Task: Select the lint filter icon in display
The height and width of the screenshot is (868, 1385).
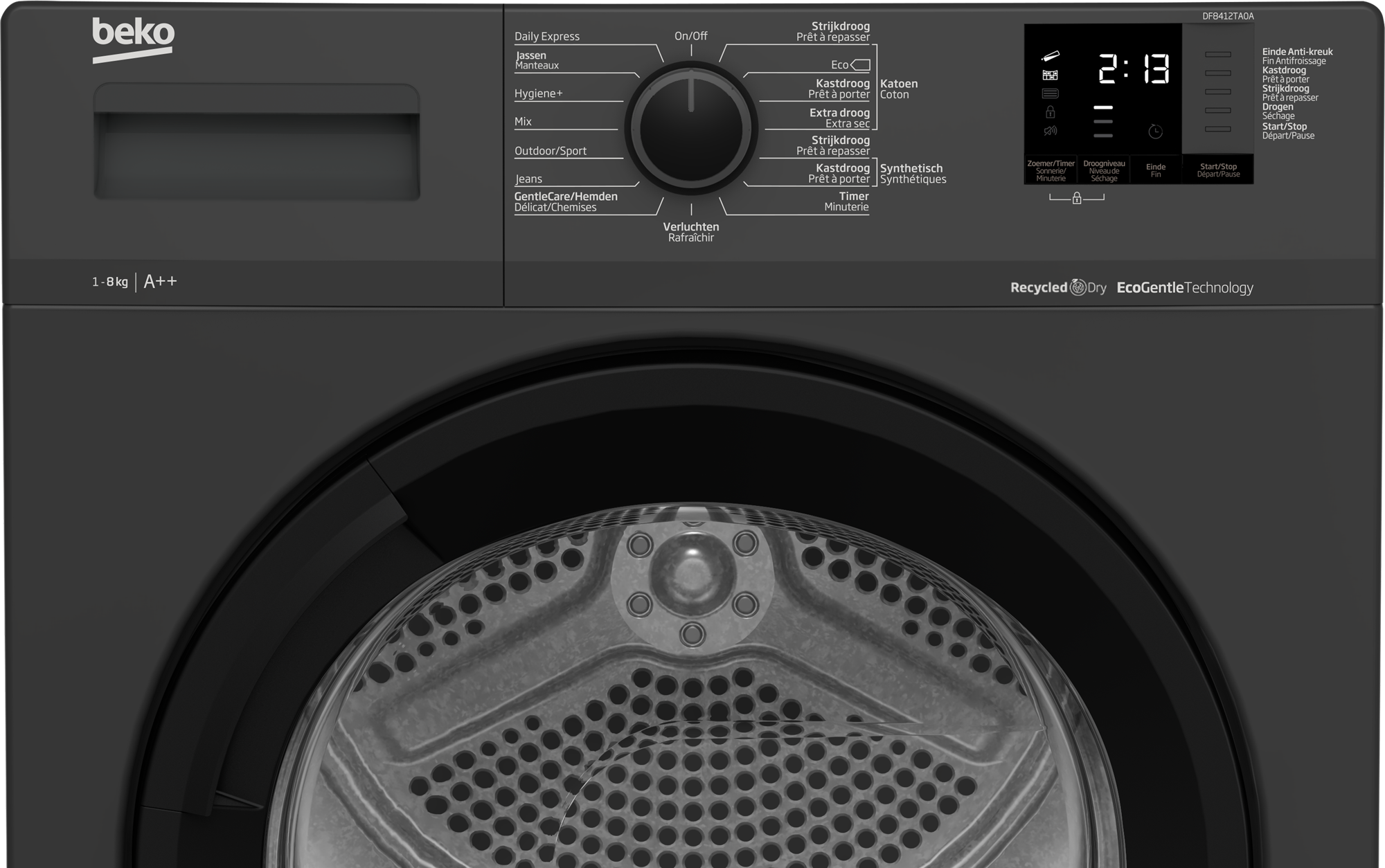Action: [x=1051, y=93]
